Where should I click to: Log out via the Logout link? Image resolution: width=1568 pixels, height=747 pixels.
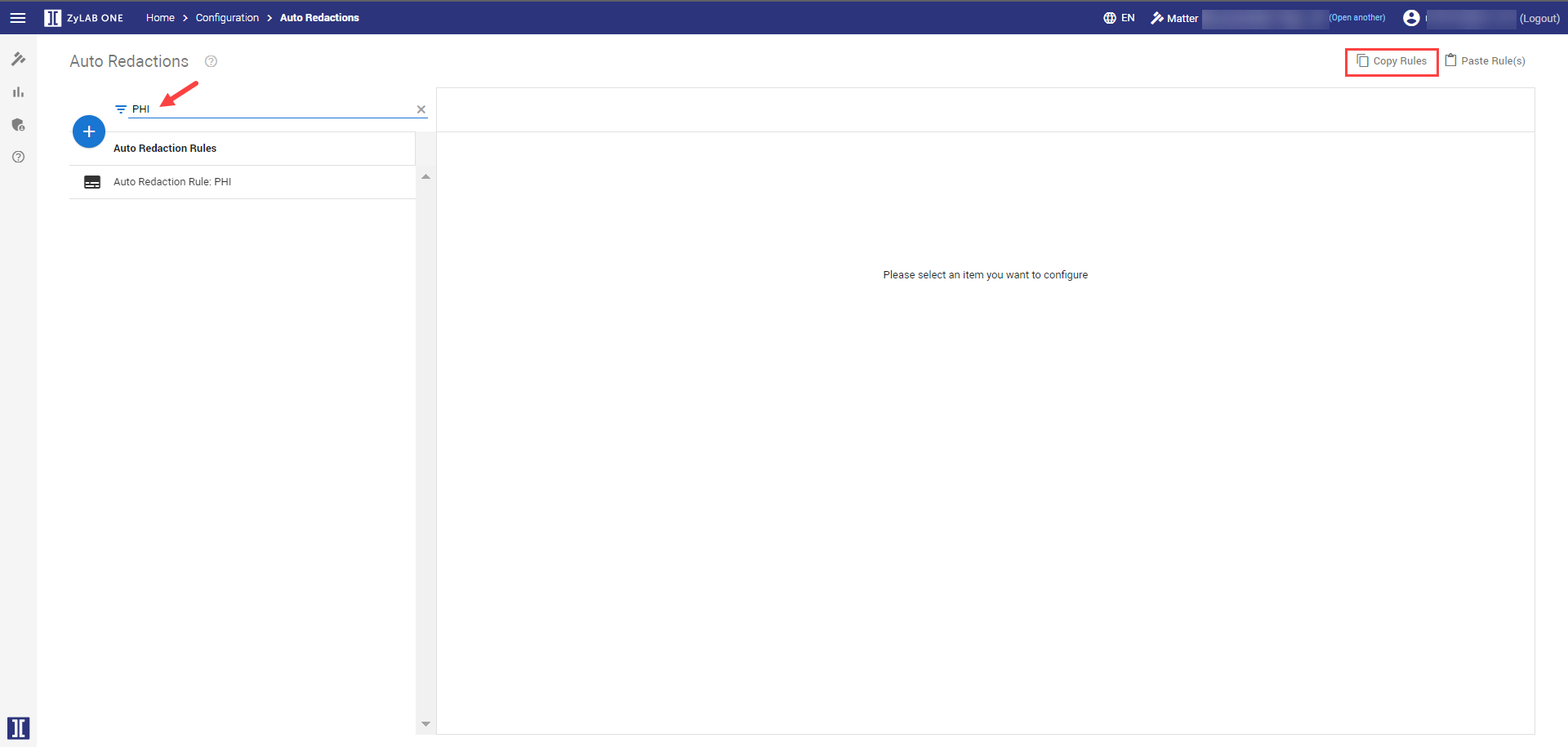point(1539,19)
